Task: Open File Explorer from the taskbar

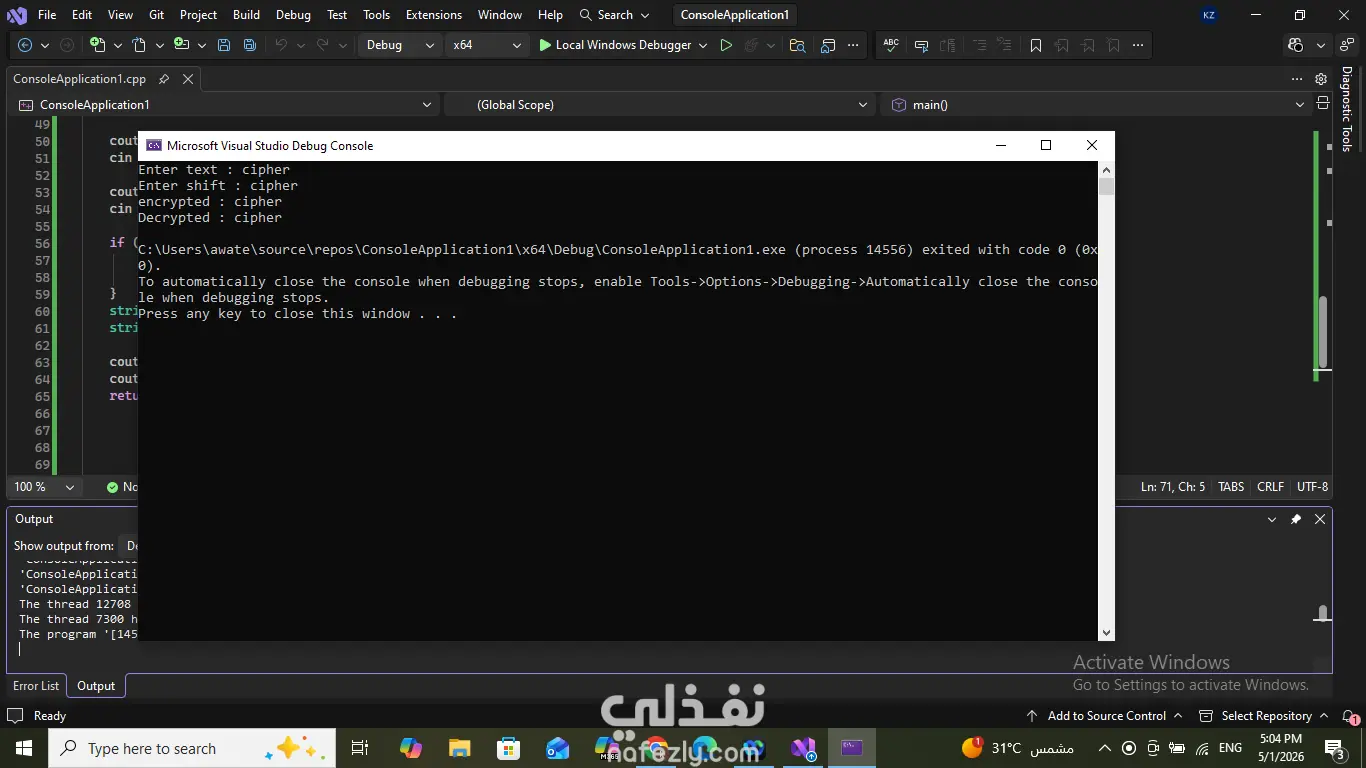Action: click(x=459, y=748)
